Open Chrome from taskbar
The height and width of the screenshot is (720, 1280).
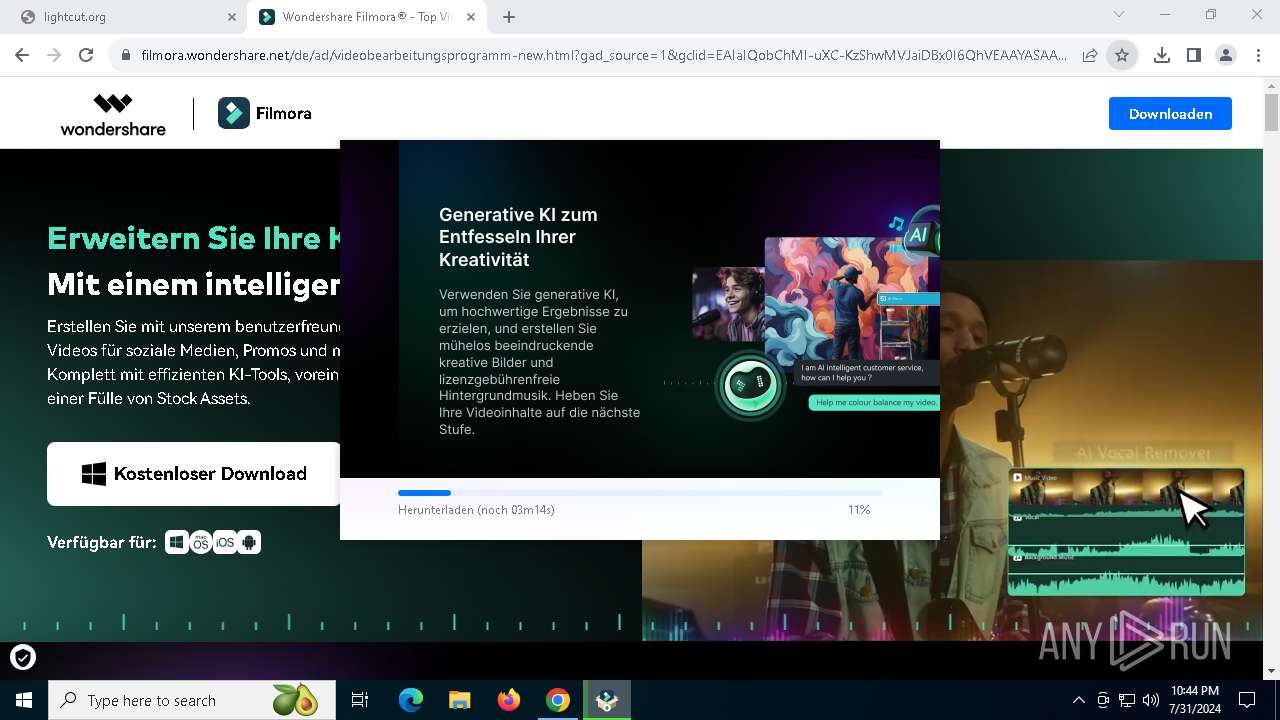tap(558, 700)
